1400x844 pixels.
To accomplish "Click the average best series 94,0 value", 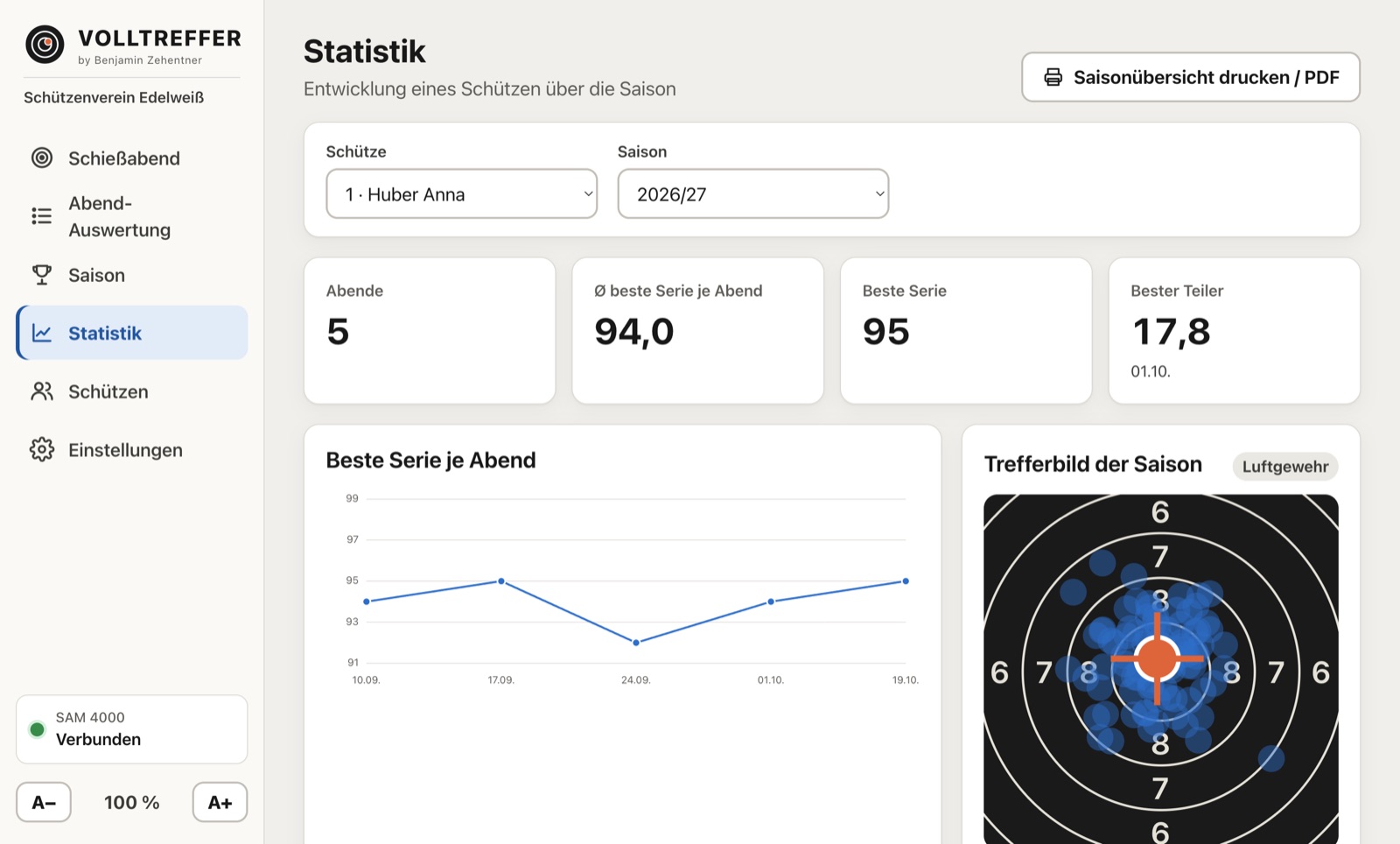I will coord(634,332).
